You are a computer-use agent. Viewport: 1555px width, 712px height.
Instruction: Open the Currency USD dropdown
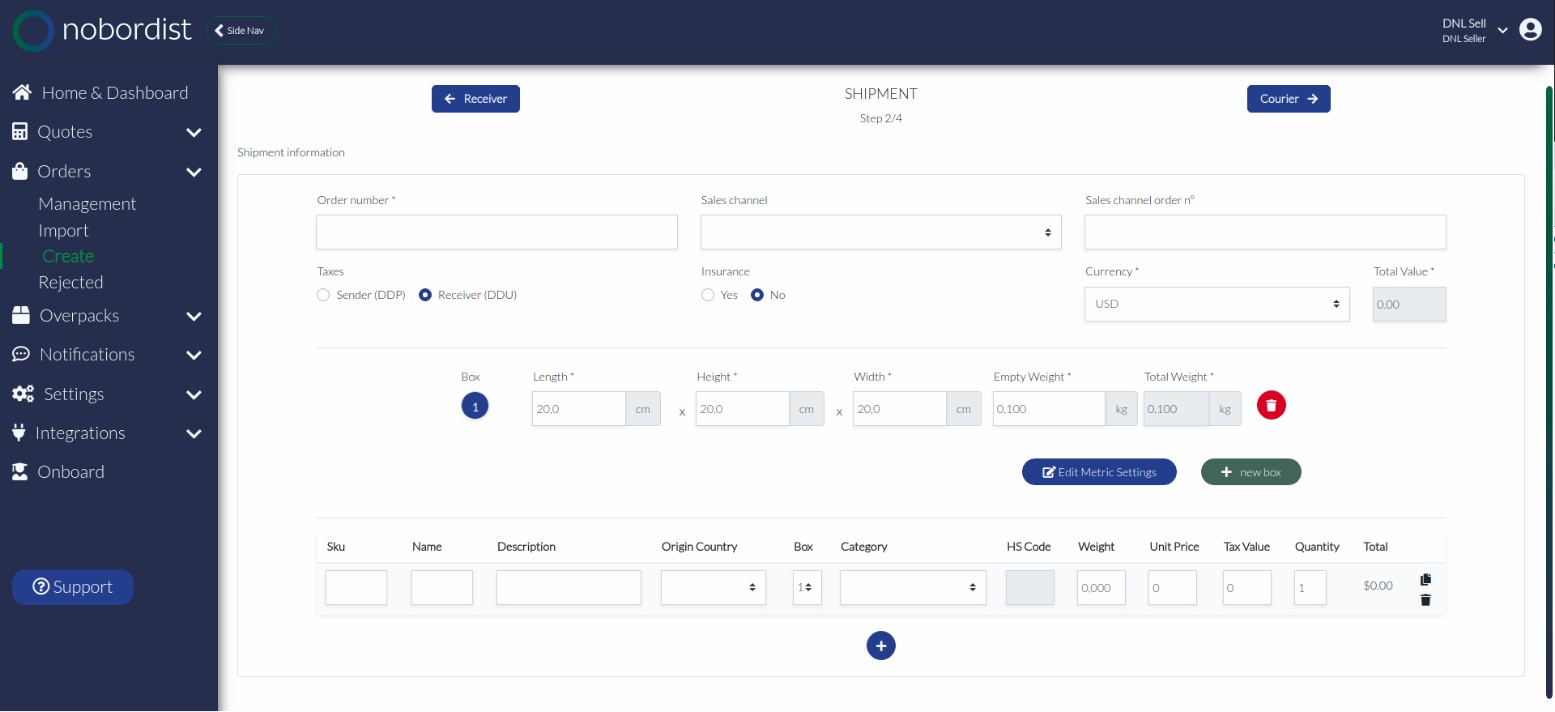[1216, 304]
